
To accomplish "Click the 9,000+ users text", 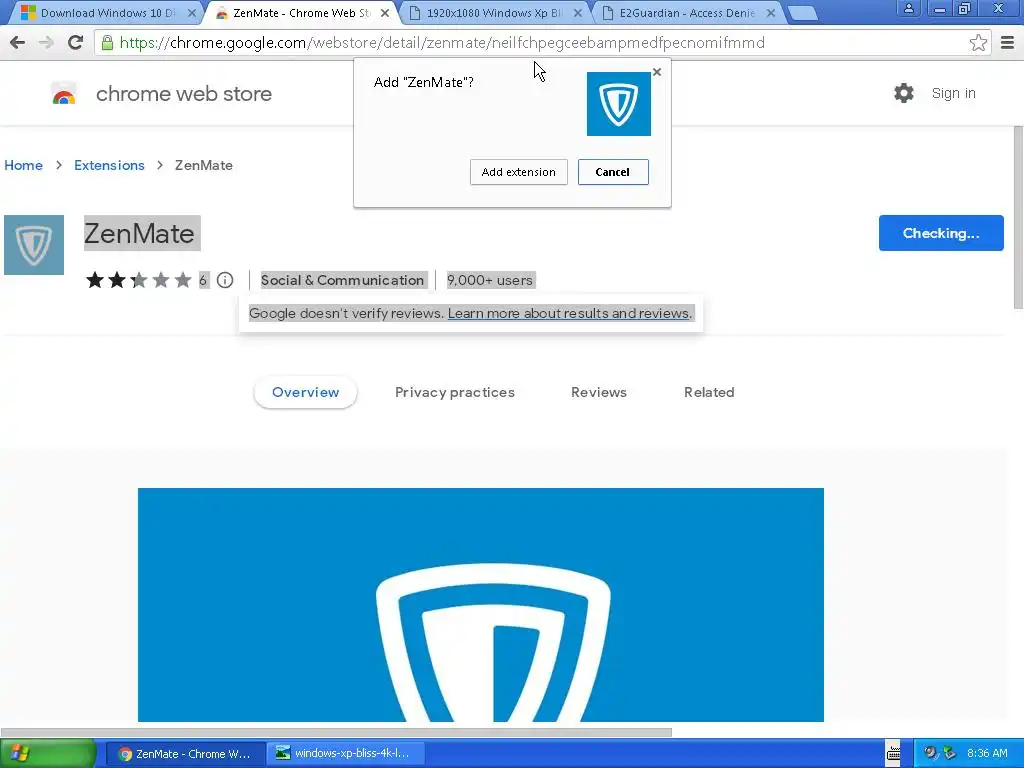I will click(490, 280).
